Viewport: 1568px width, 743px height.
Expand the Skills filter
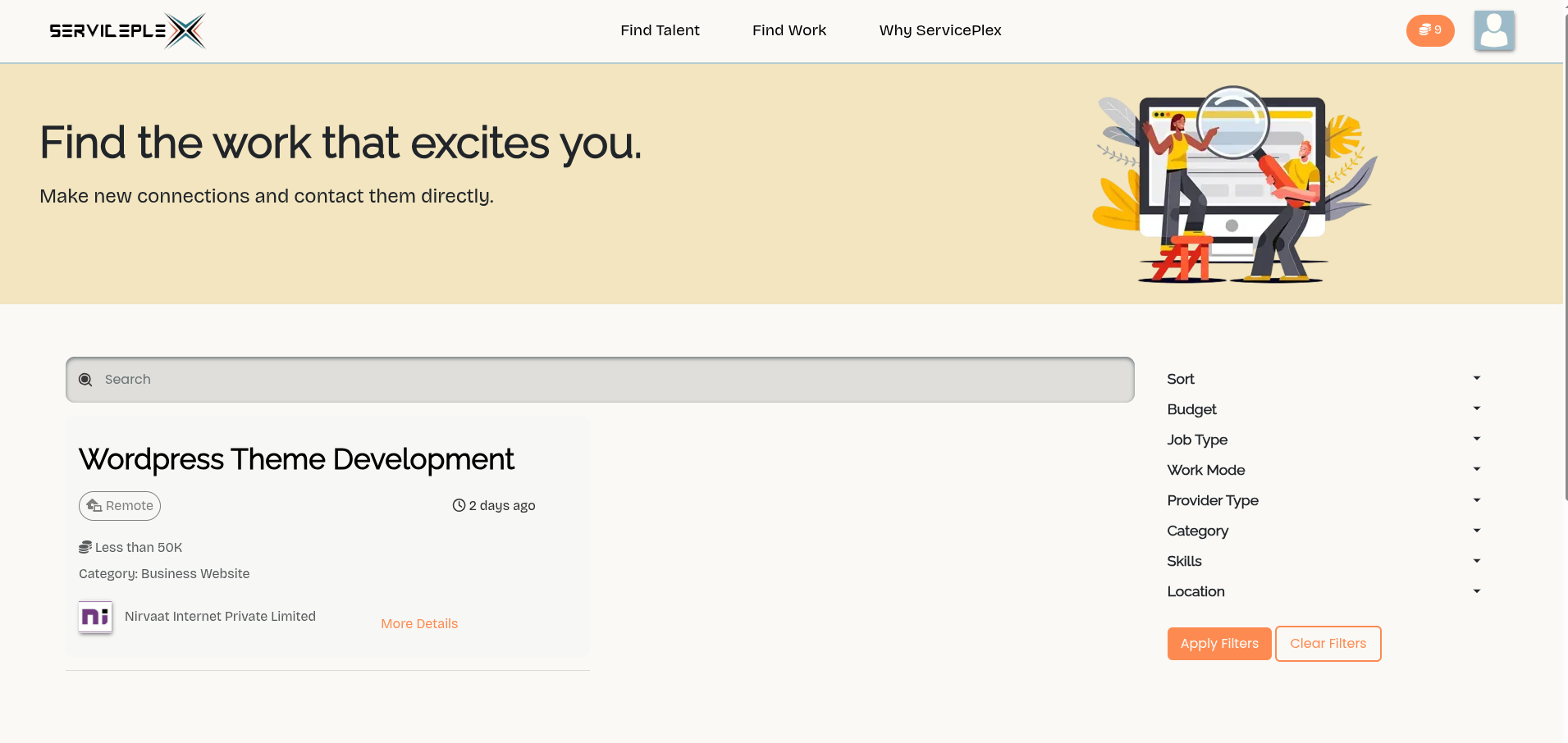click(x=1323, y=561)
